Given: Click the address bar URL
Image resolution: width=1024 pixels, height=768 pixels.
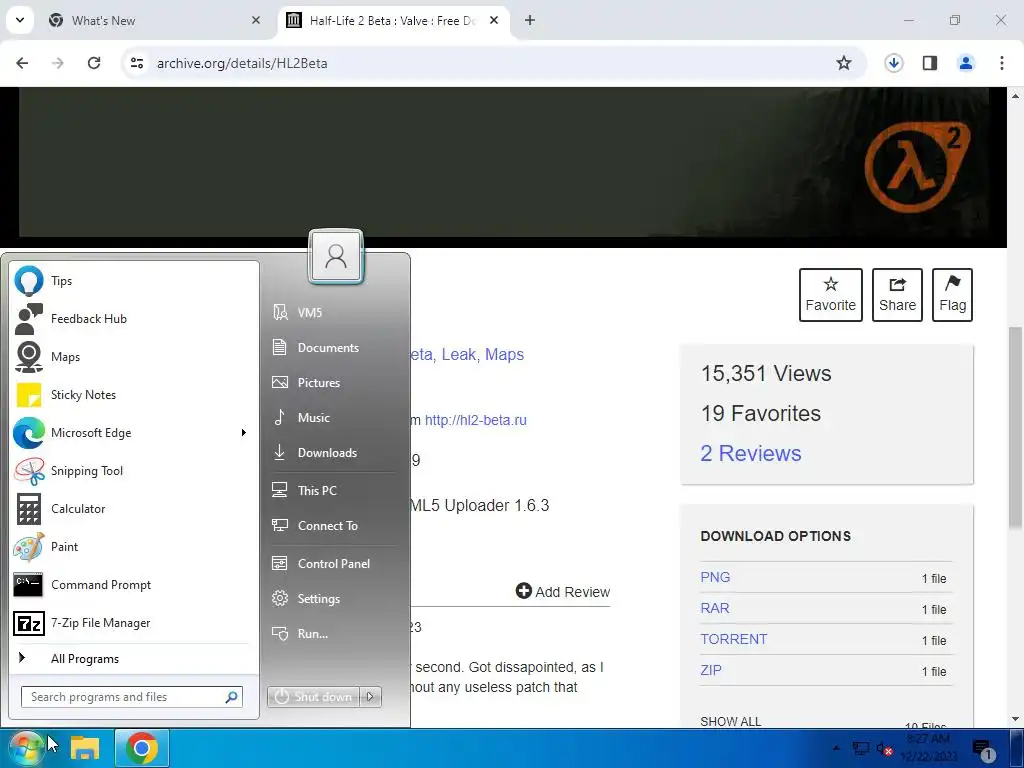Looking at the screenshot, I should tap(242, 63).
